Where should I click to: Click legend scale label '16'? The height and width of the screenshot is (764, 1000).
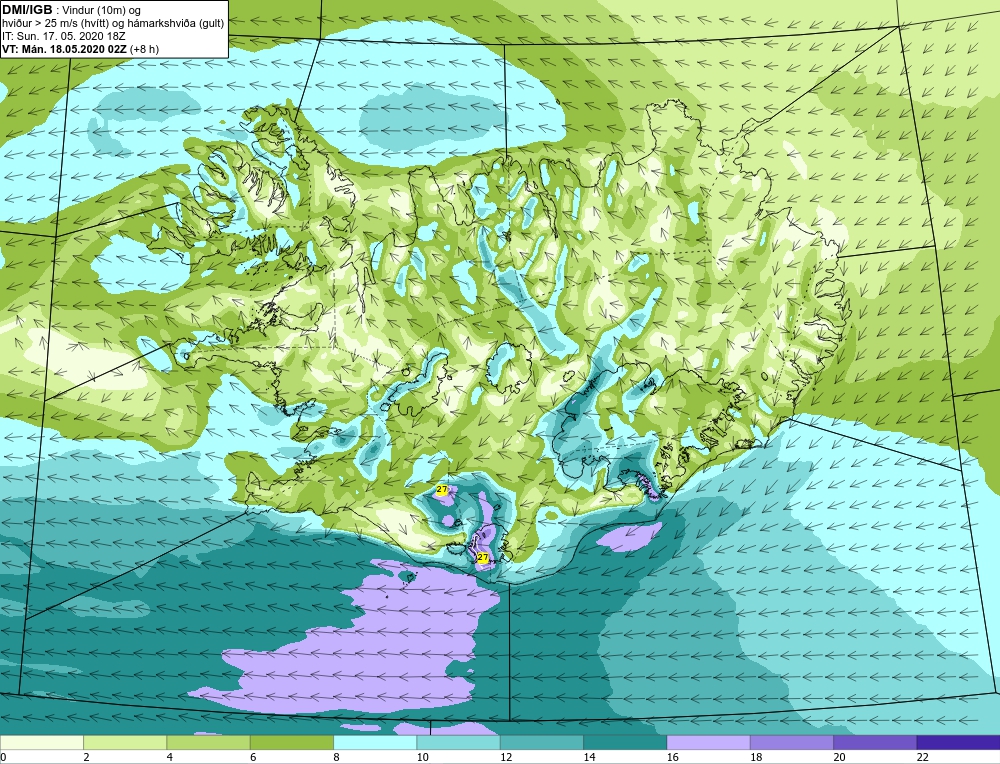pyautogui.click(x=672, y=757)
